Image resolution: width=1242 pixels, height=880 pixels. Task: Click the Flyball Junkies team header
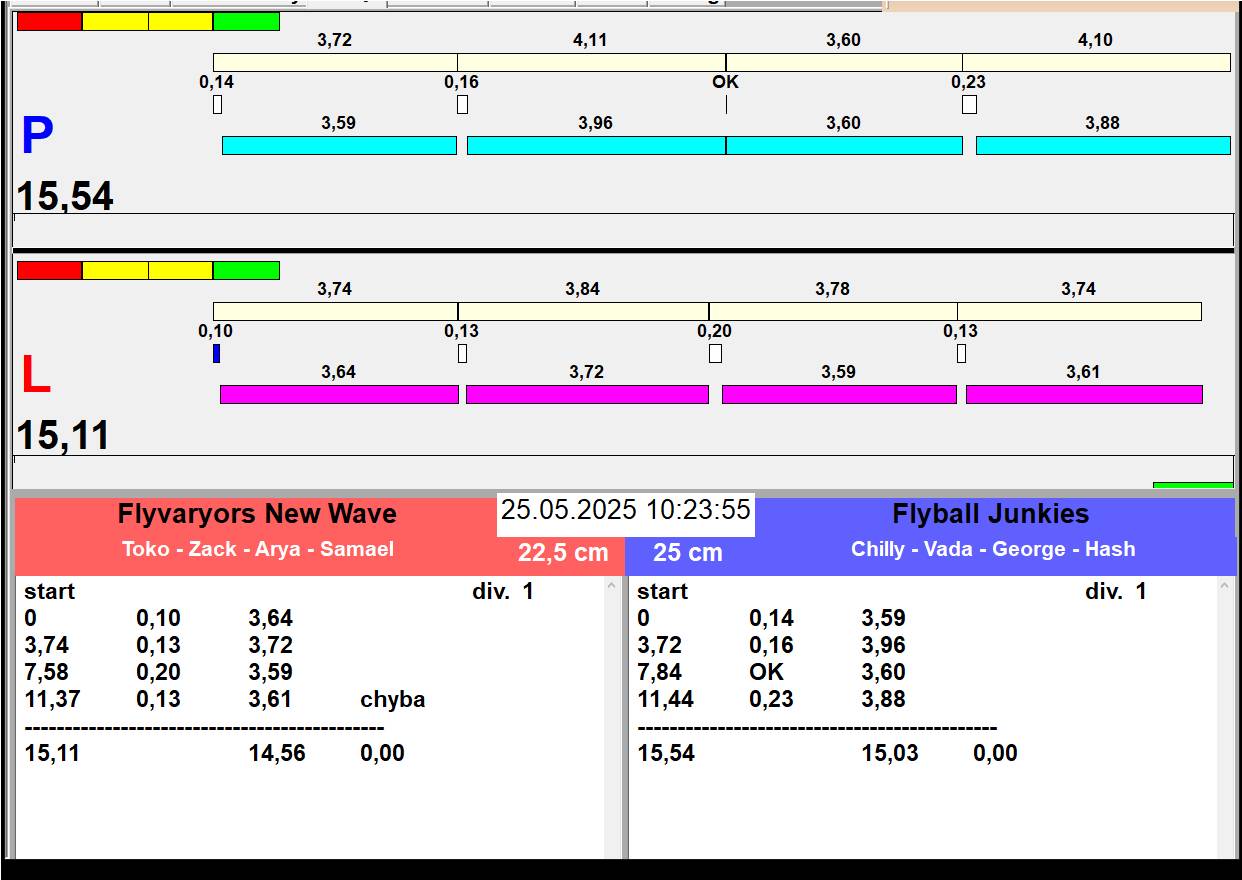[990, 514]
